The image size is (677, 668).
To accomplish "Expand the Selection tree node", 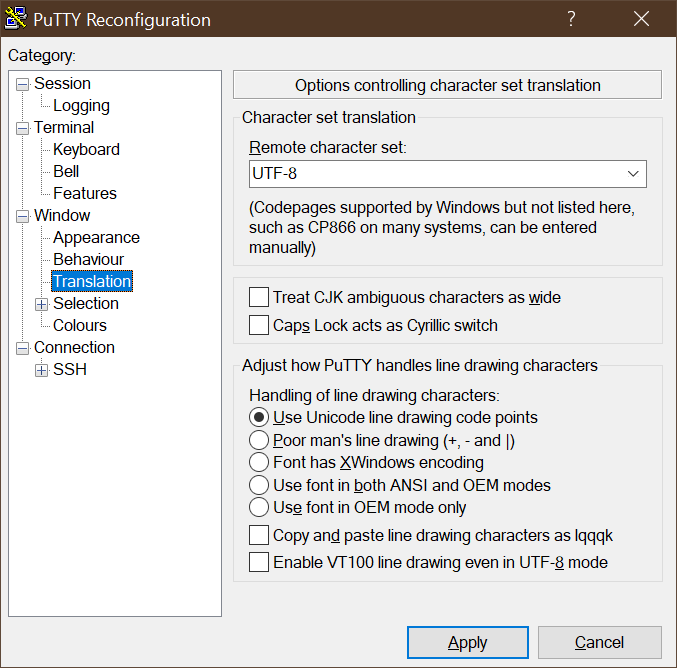I will 41,304.
